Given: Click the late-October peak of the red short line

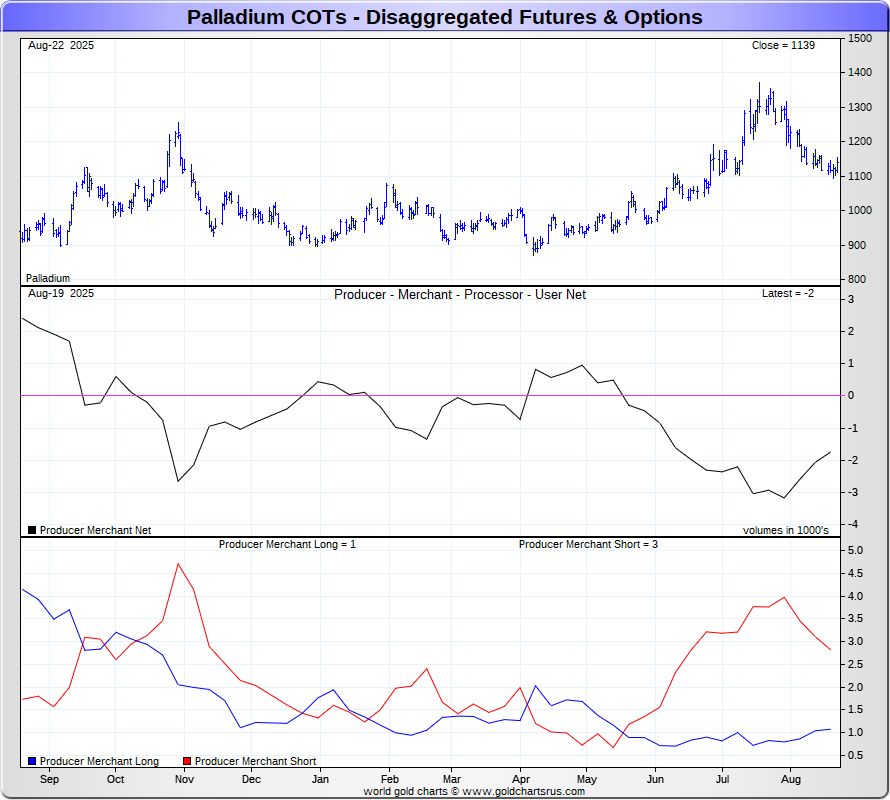Looking at the screenshot, I should pos(178,564).
